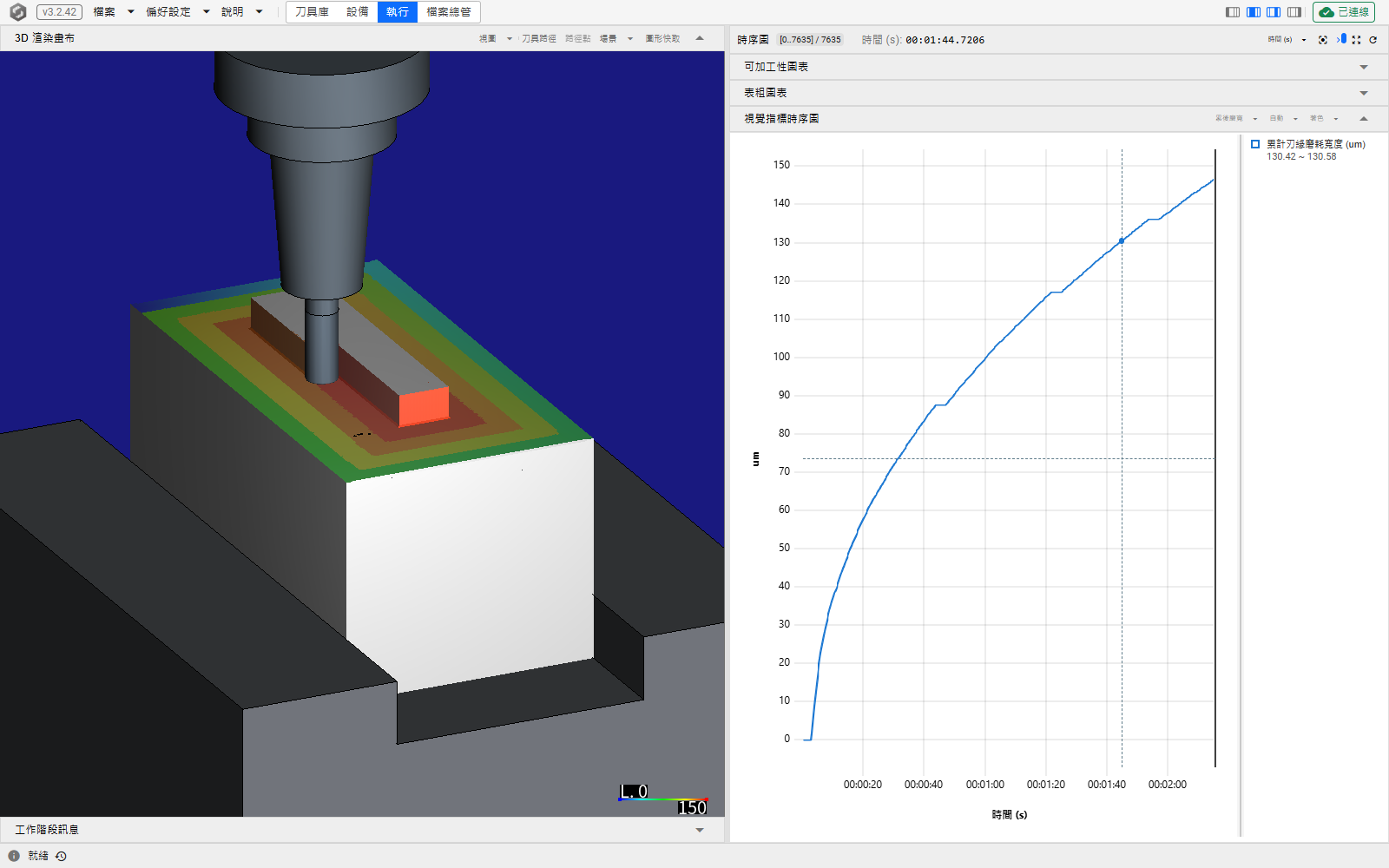Toggle the 累計刃緣磨耗寬度 series checkbox
This screenshot has width=1389, height=868.
coord(1255,144)
